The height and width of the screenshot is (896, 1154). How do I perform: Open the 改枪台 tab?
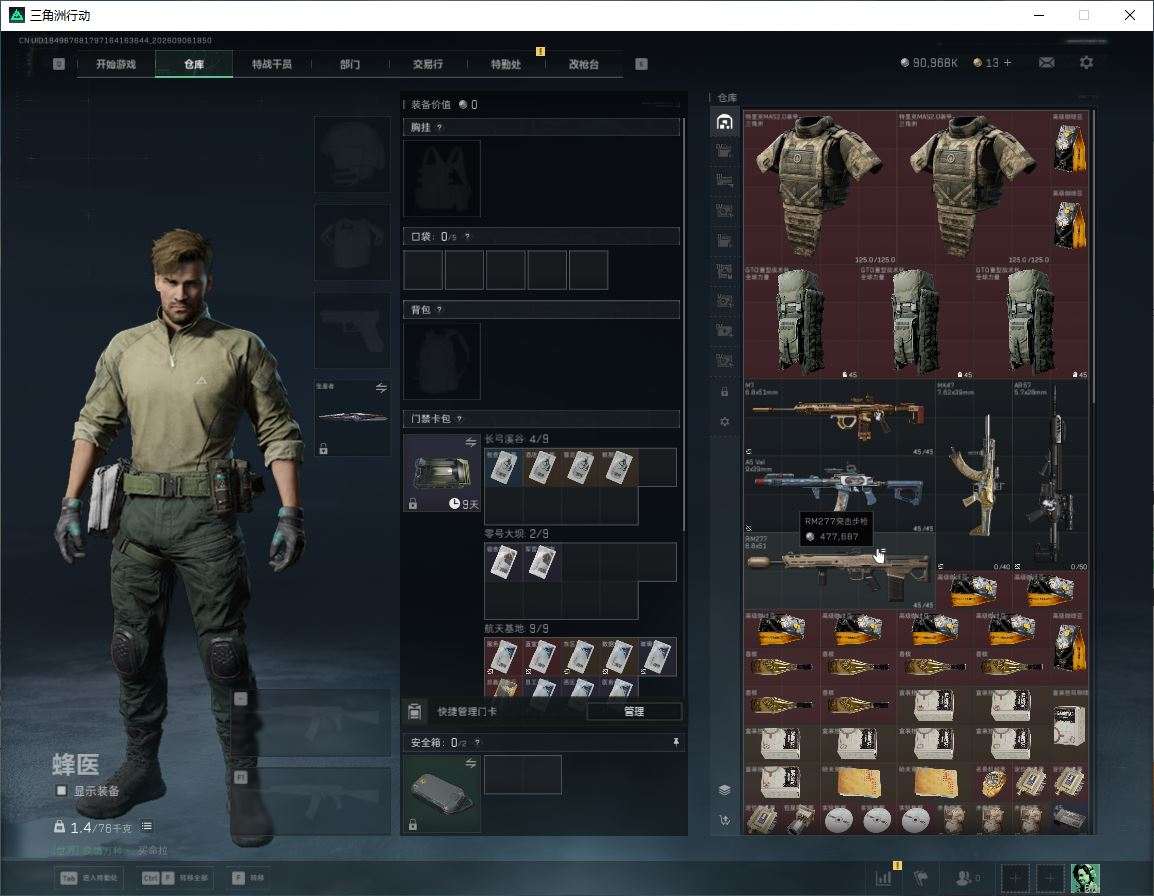(584, 64)
